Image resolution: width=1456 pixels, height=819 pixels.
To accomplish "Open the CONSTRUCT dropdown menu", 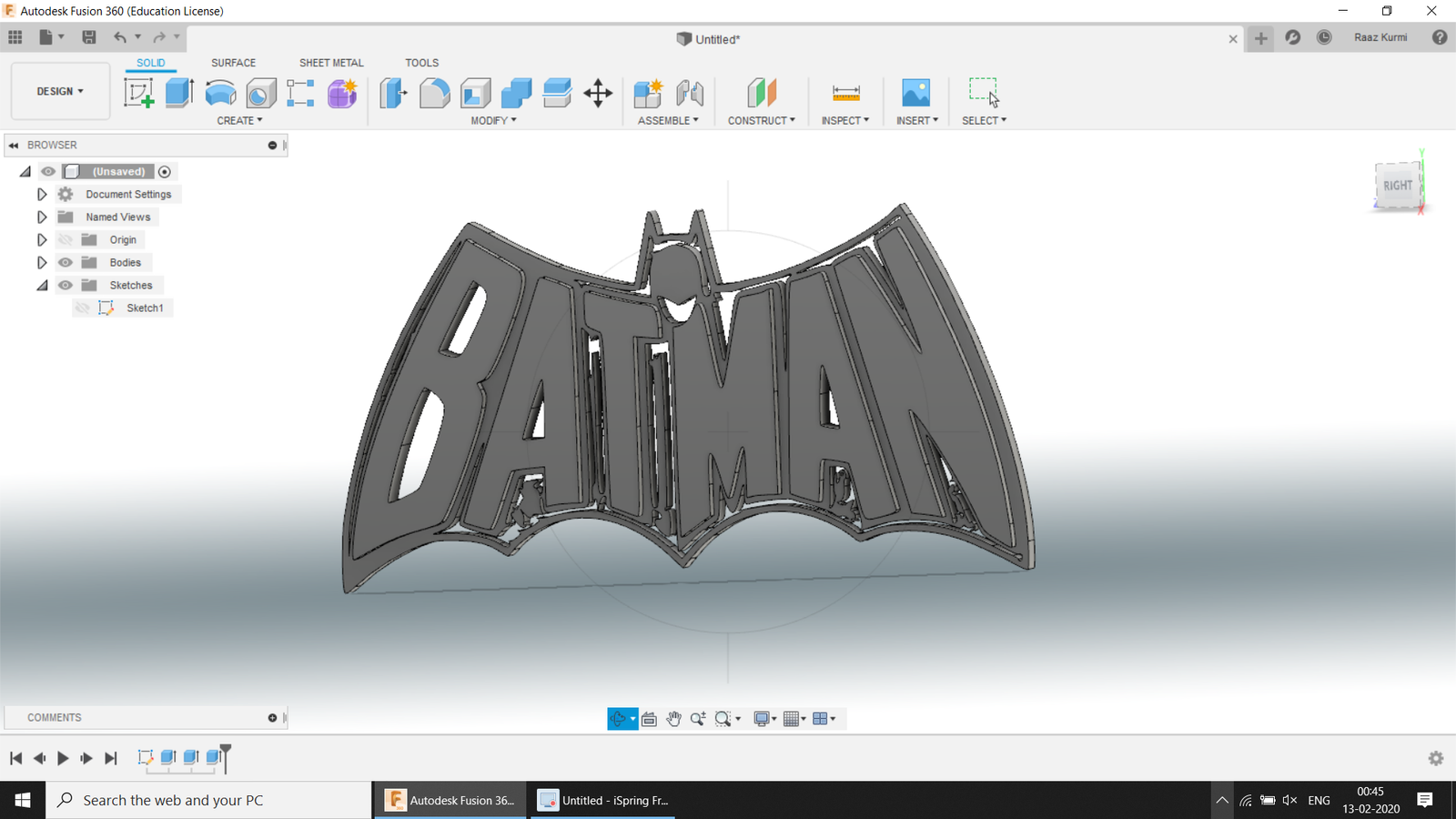I will 762,120.
